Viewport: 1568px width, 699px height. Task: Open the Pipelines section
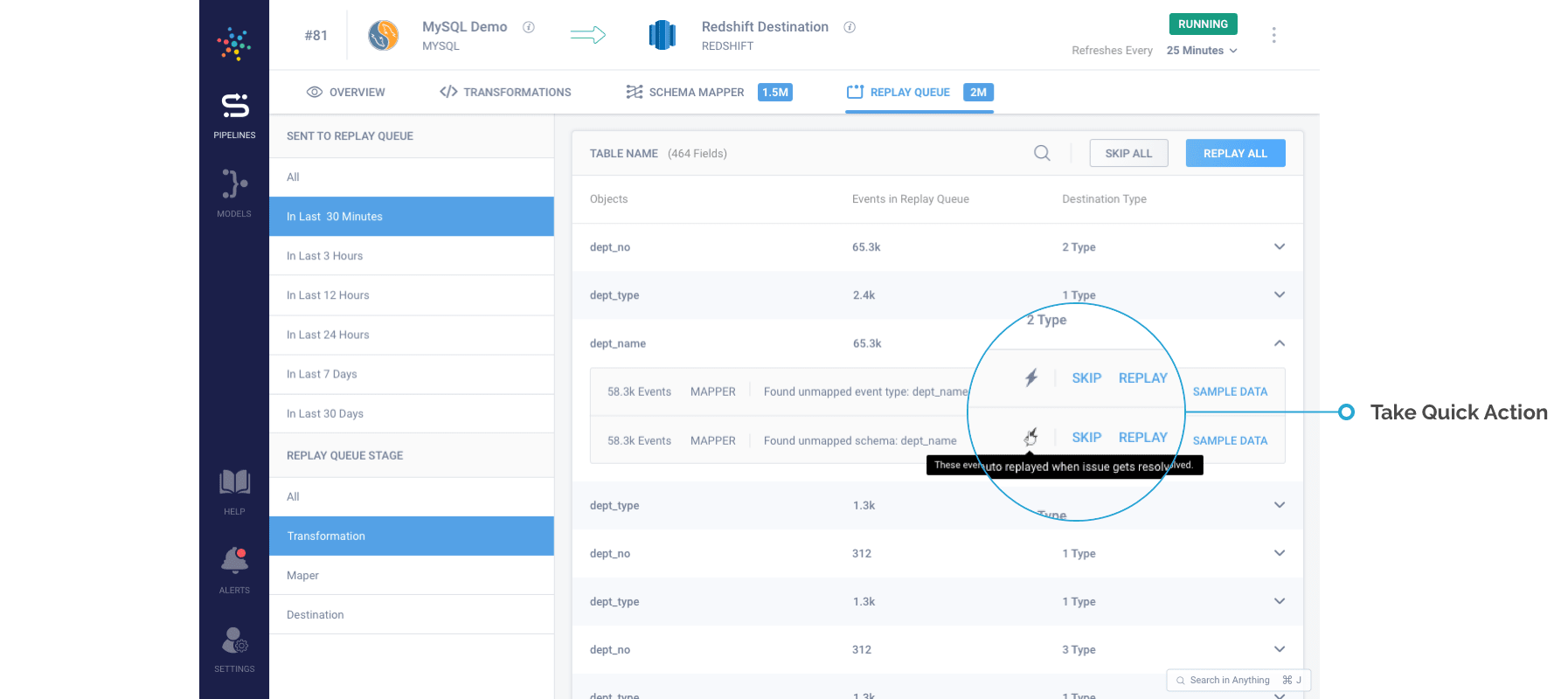click(234, 115)
